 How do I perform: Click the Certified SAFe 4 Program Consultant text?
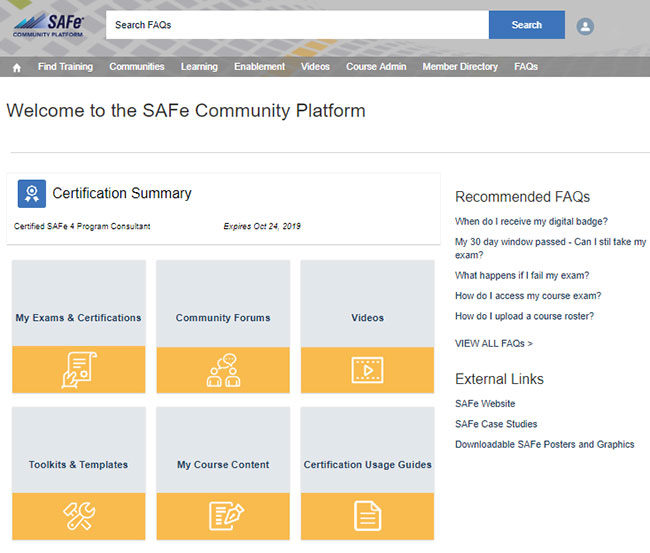click(82, 226)
